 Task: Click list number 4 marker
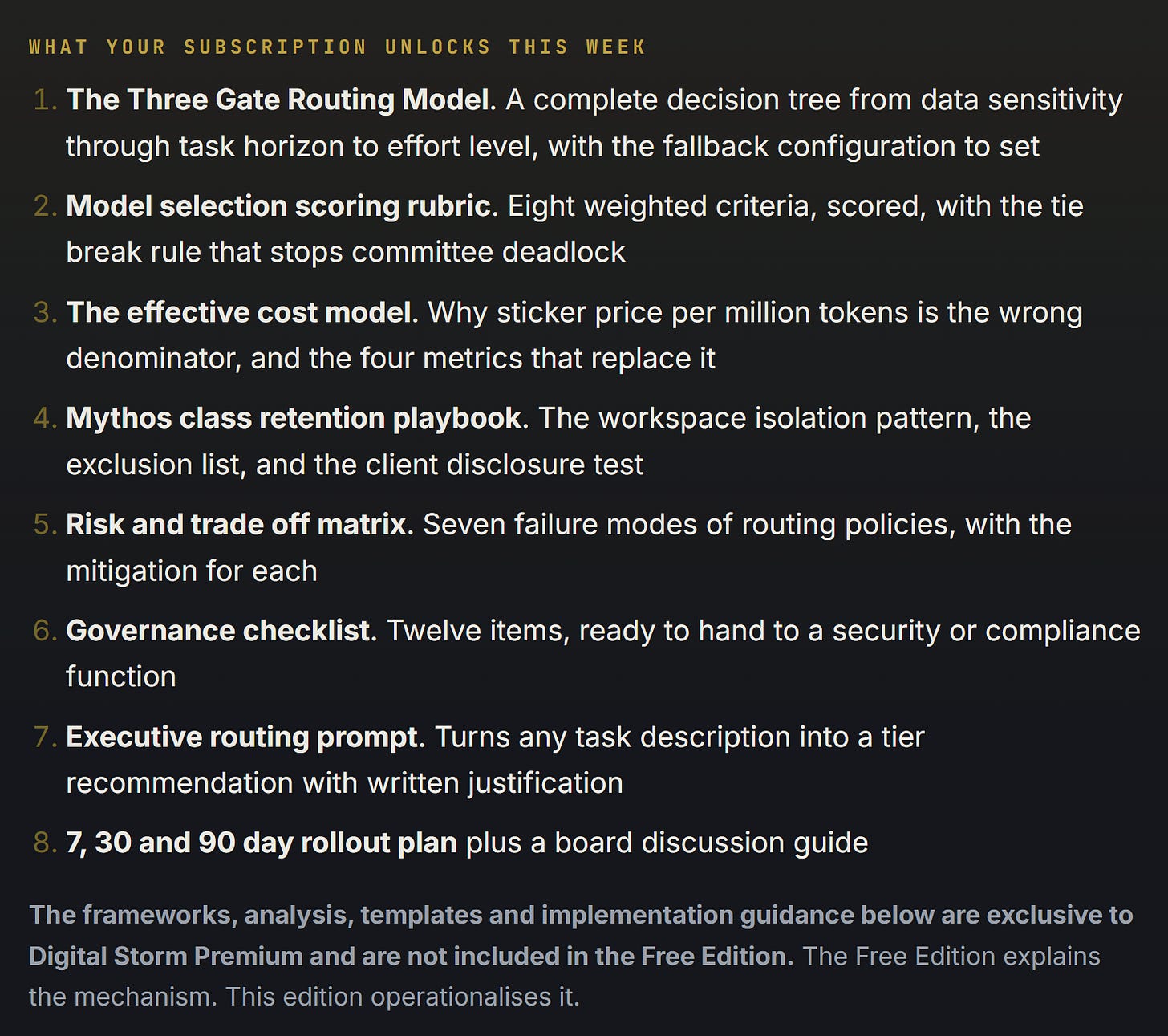(46, 418)
